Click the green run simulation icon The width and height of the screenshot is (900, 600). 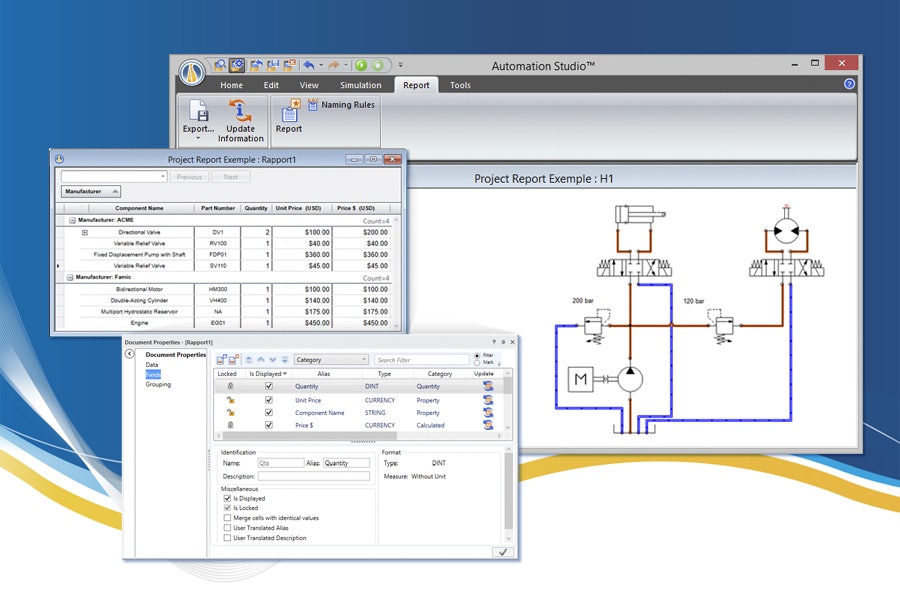coord(362,66)
